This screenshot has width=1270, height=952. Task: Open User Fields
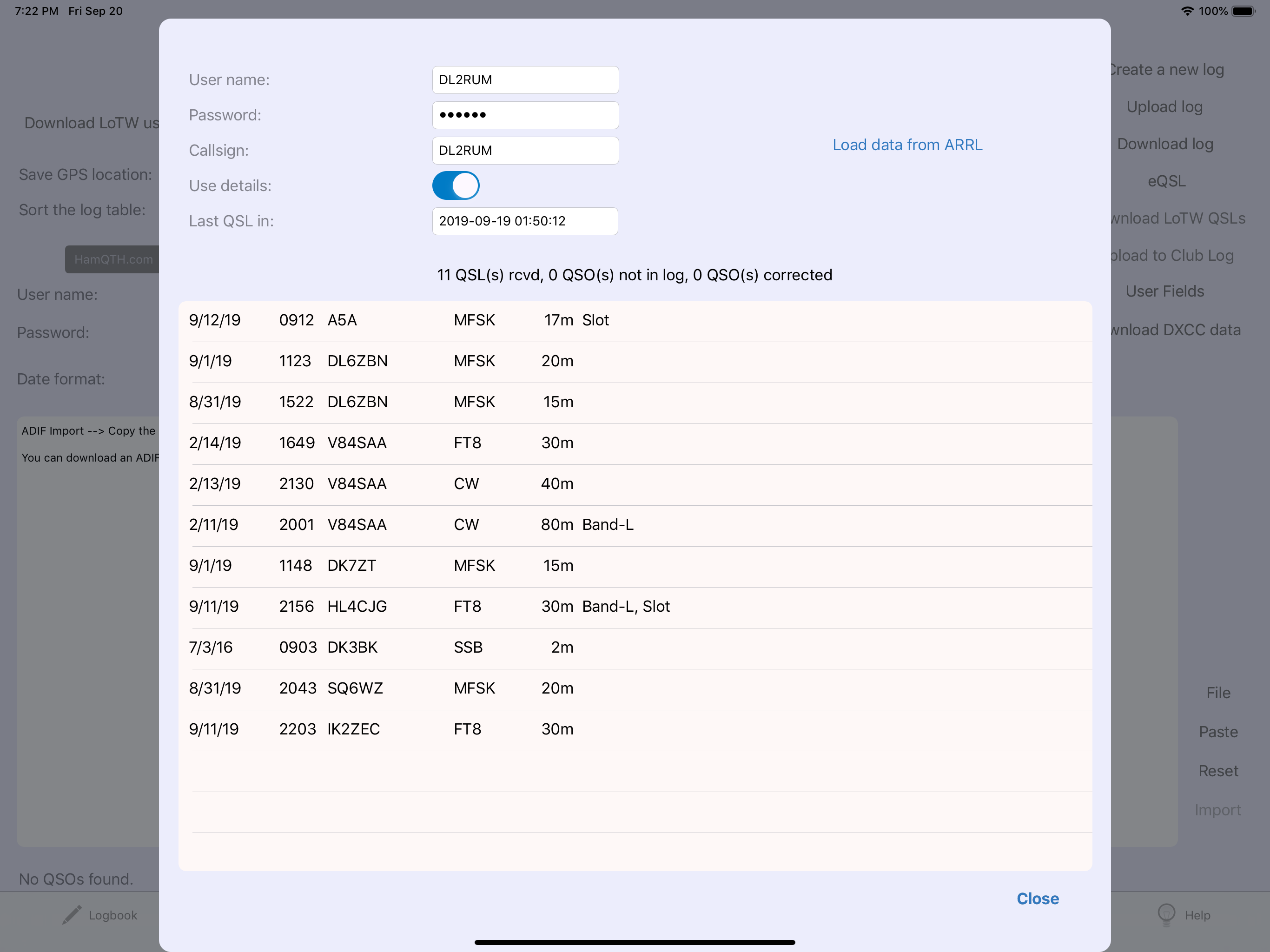click(1165, 291)
